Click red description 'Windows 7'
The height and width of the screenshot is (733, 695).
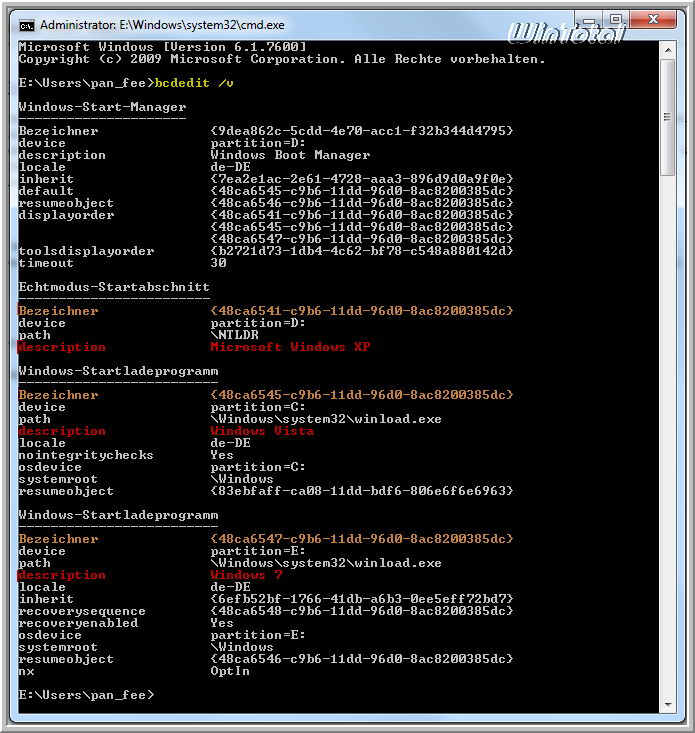point(246,575)
